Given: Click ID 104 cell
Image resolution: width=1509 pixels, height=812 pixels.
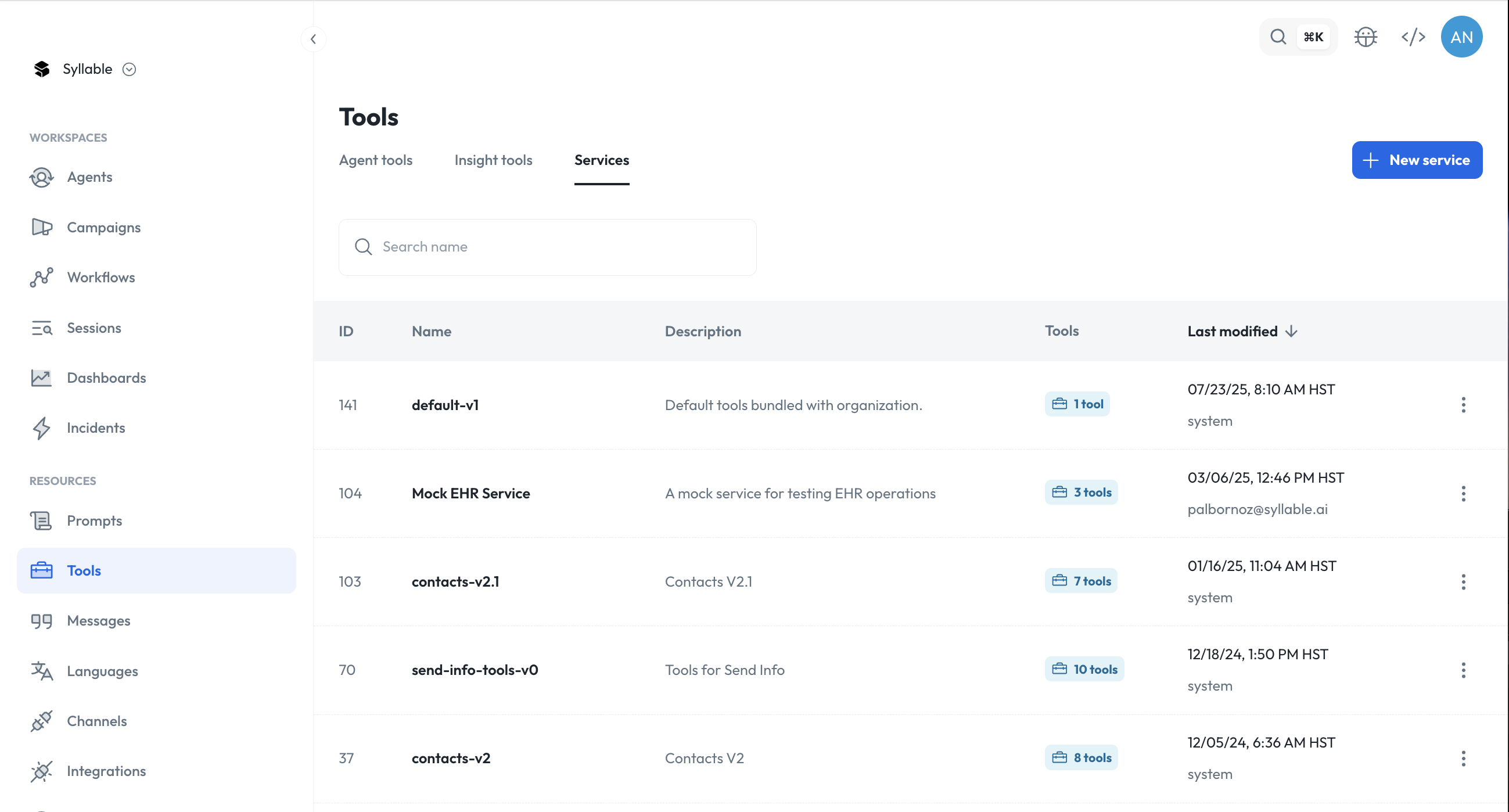Looking at the screenshot, I should (350, 493).
